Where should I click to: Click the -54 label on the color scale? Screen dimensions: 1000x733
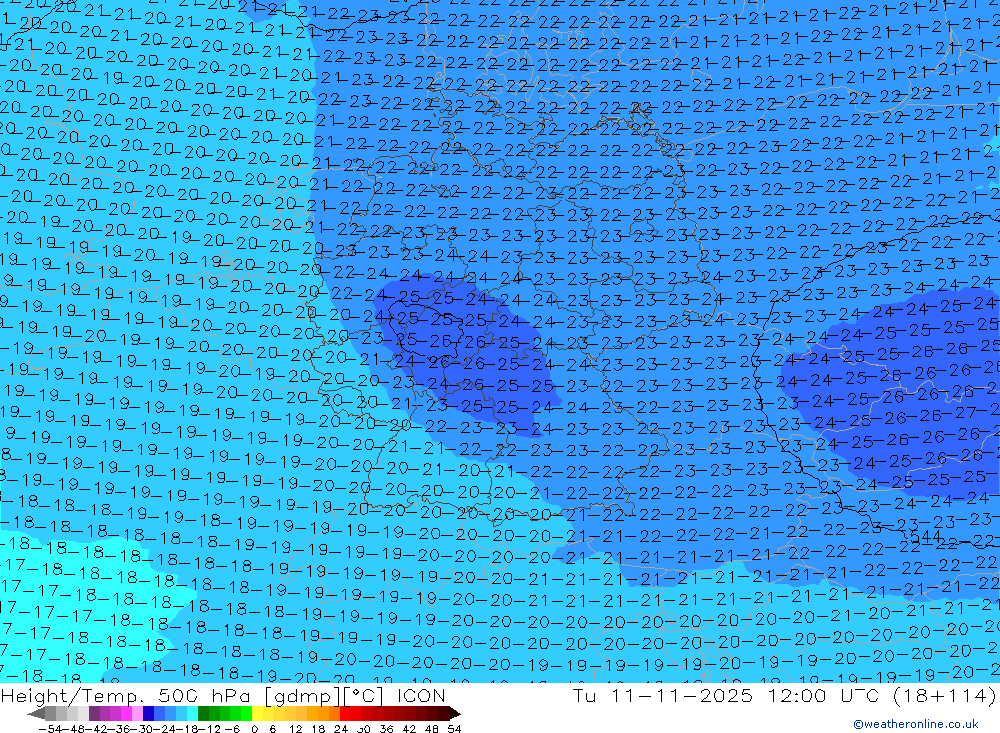click(50, 729)
